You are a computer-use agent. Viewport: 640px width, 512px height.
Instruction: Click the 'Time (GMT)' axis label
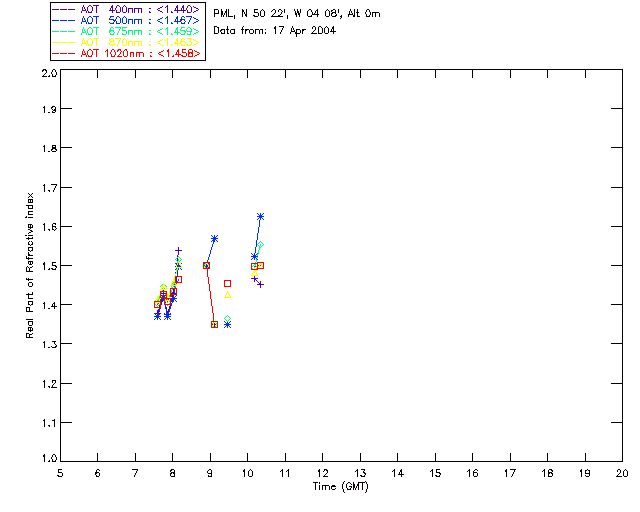coord(340,487)
